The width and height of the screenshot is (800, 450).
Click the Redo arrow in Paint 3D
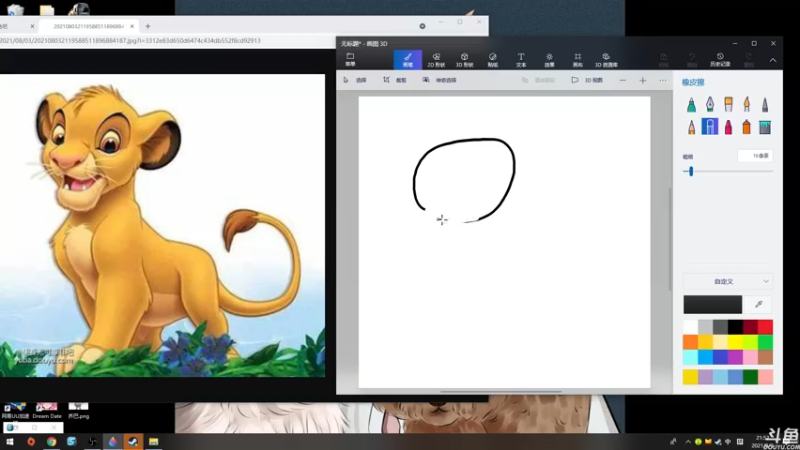pos(748,60)
